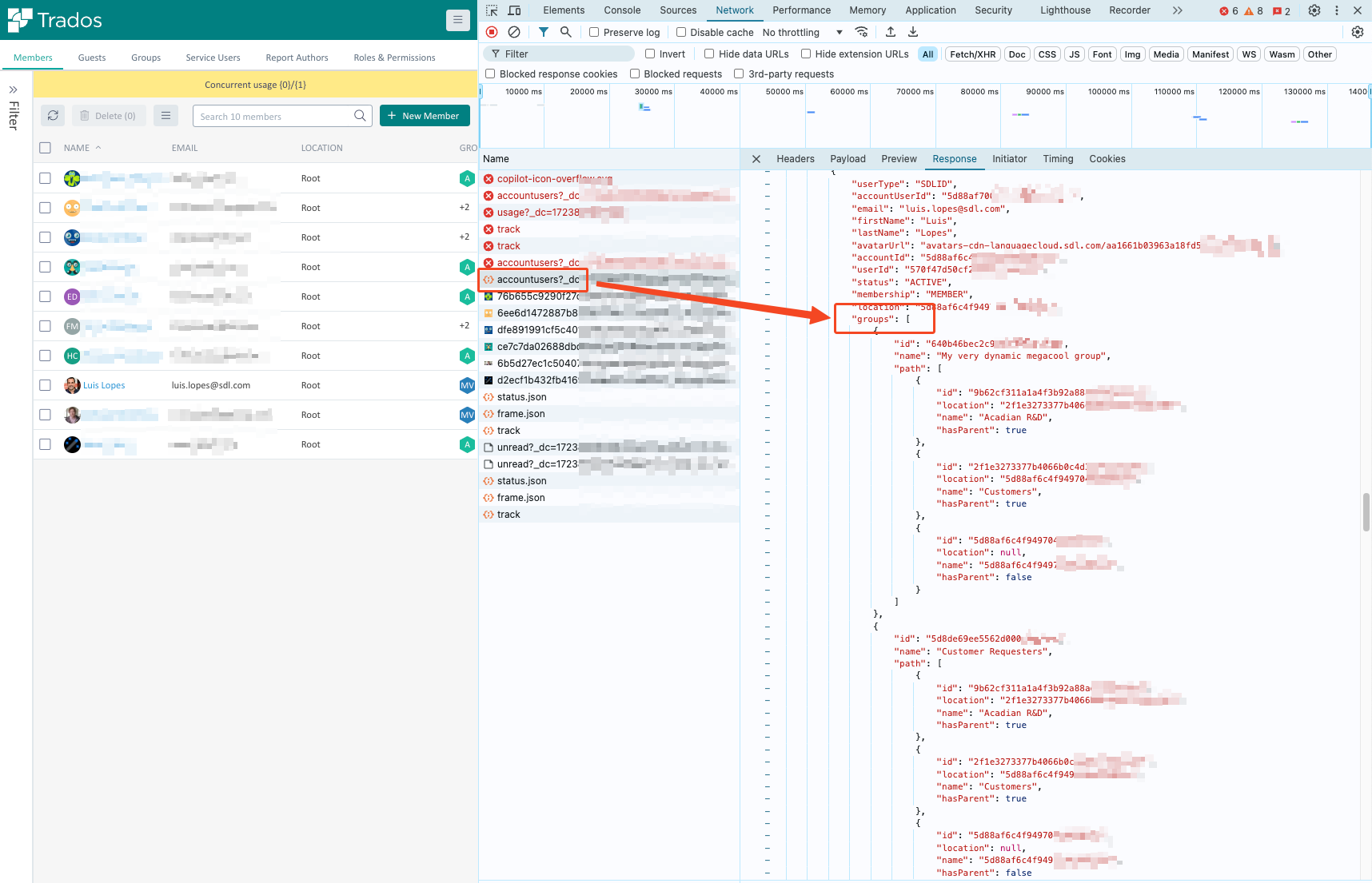Screen dimensions: 1372x883
Task: Open the Guests tab in Trados
Action: (x=91, y=58)
